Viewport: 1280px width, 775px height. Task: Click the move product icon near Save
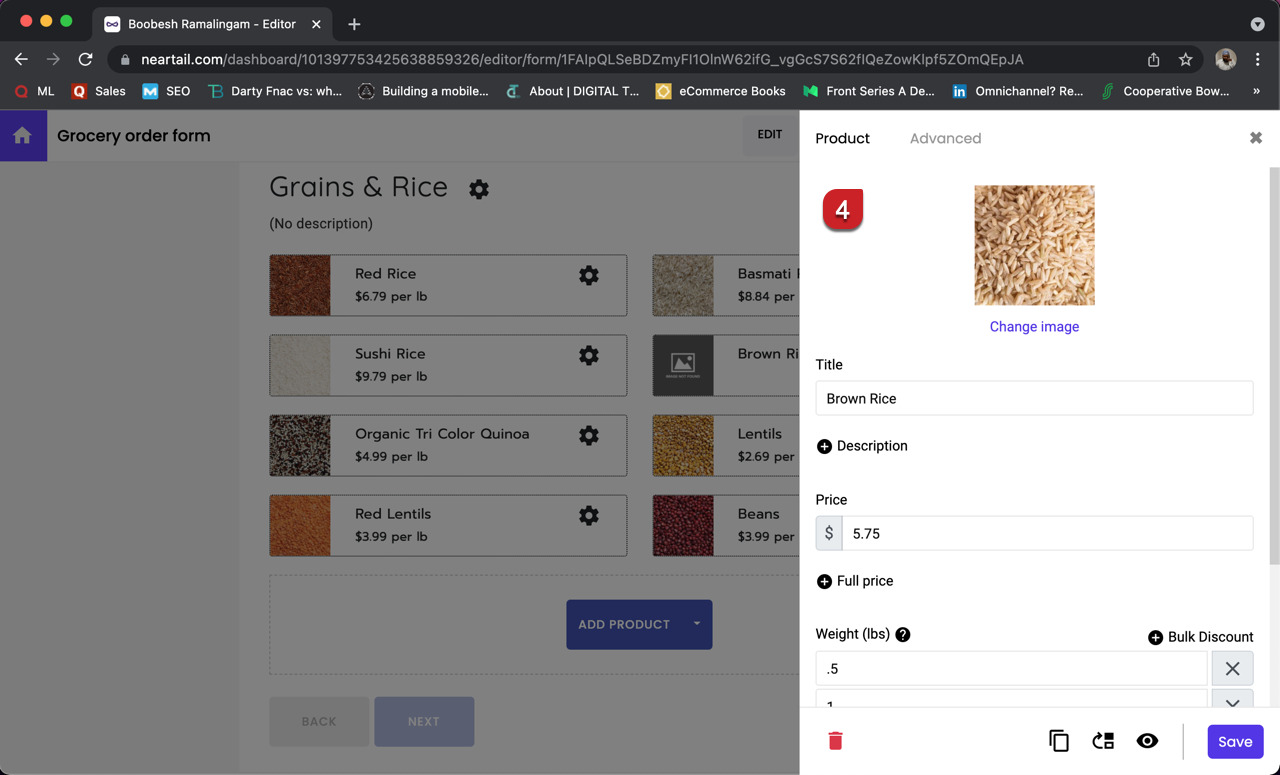tap(1102, 741)
